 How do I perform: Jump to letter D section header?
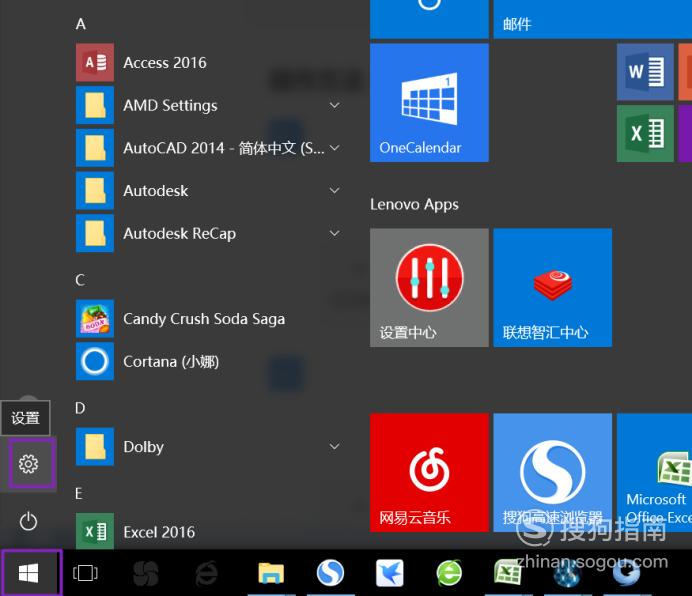pos(80,408)
